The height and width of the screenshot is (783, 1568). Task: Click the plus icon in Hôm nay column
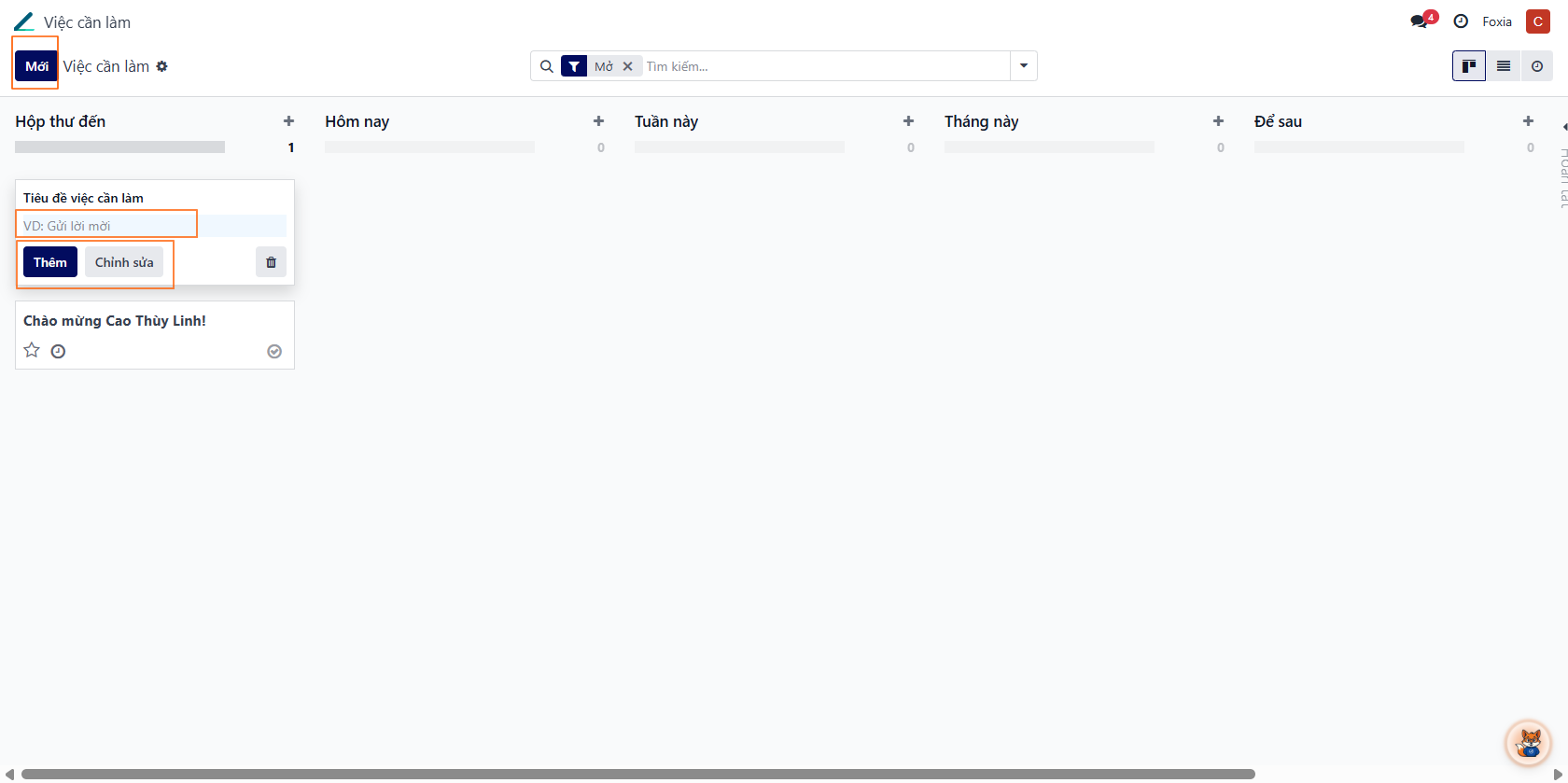point(598,121)
